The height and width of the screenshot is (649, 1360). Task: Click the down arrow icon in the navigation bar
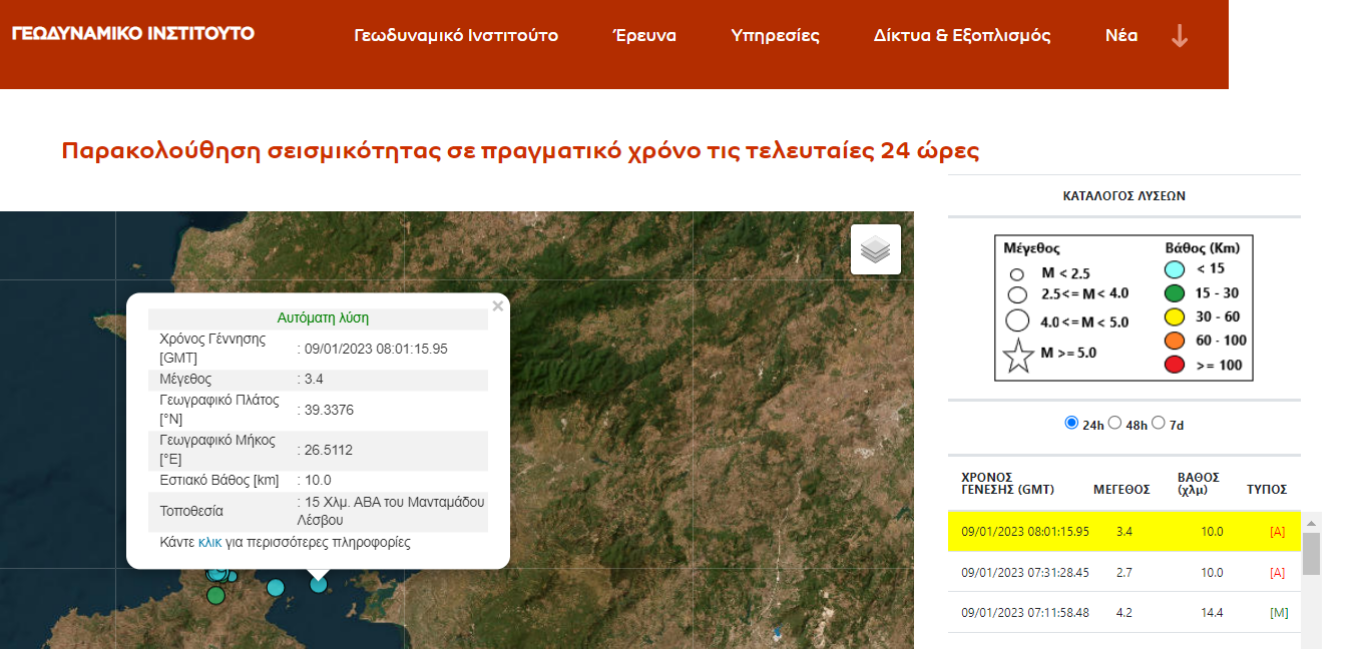click(1179, 36)
